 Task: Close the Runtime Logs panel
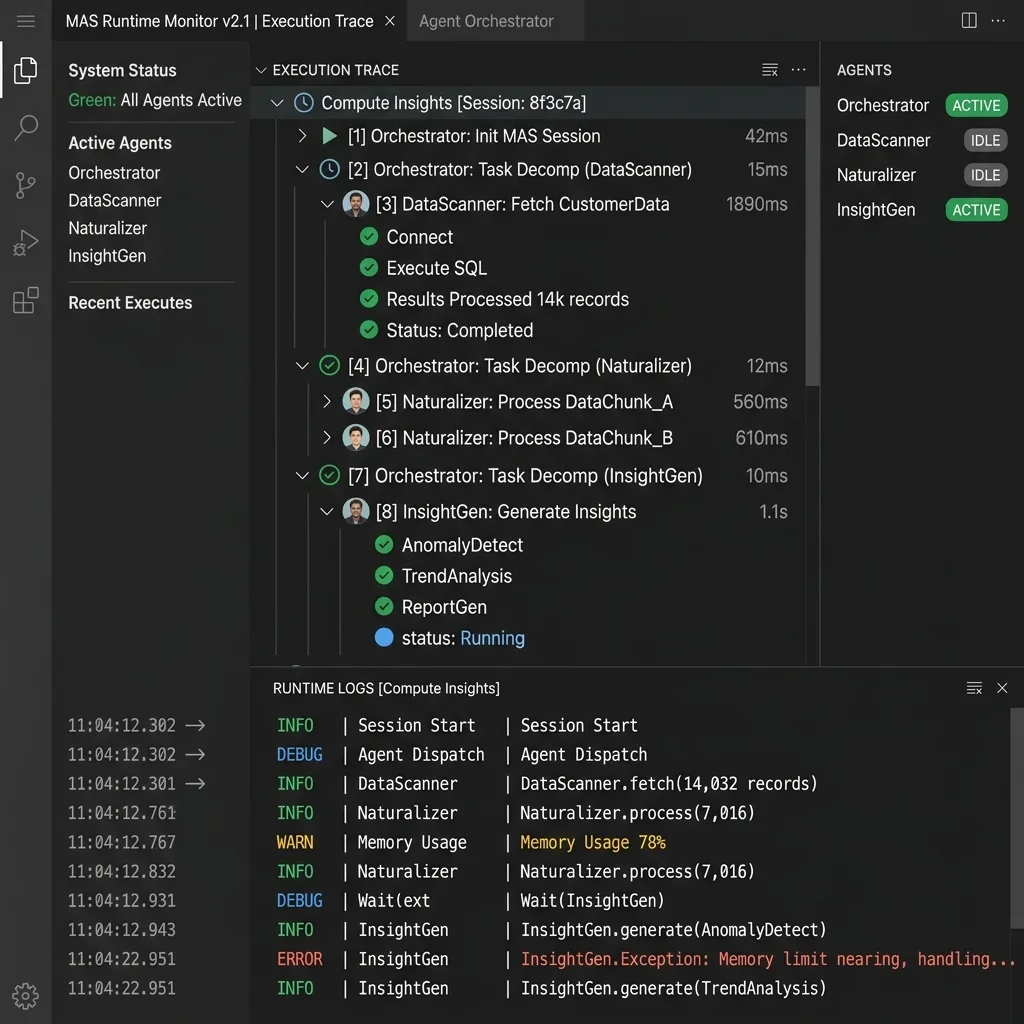1002,688
